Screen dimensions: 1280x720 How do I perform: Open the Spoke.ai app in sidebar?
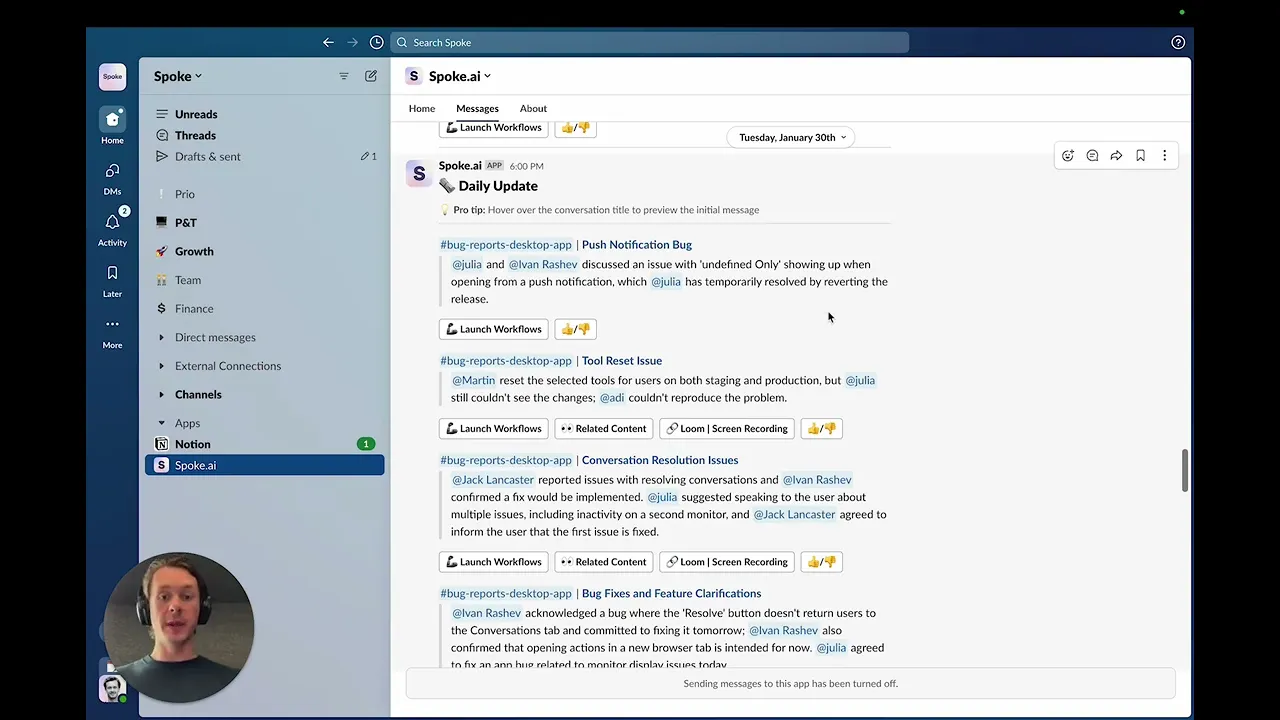point(264,465)
